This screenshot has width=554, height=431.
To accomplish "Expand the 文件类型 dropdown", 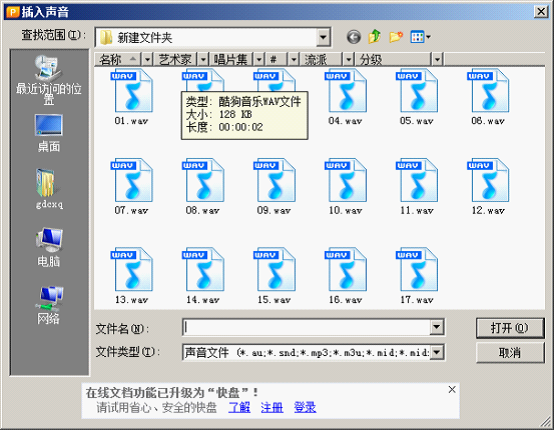I will [437, 352].
